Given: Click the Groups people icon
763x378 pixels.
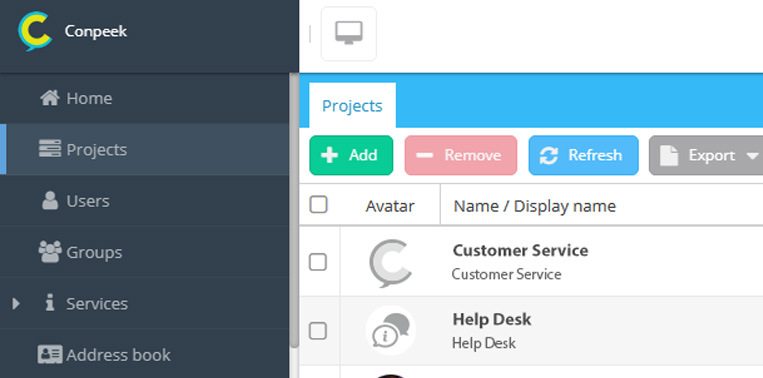Looking at the screenshot, I should tap(50, 252).
